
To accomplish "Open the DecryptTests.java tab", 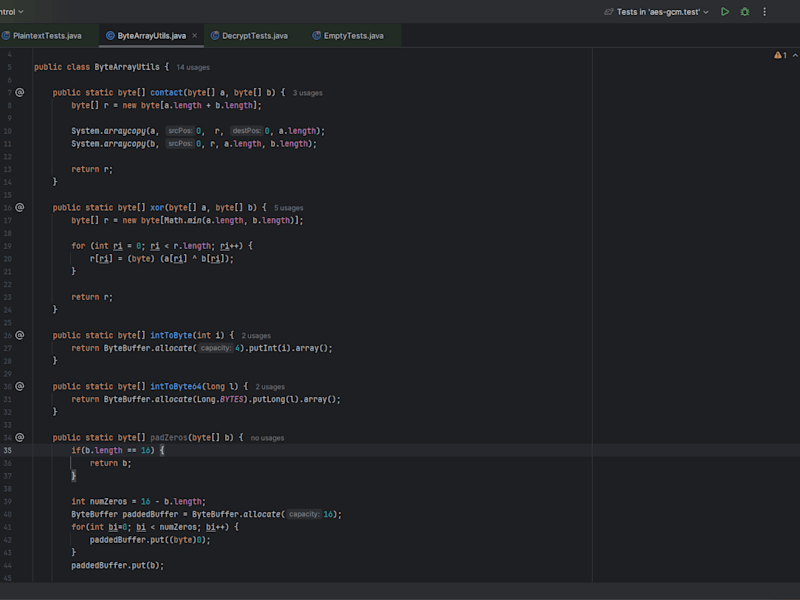I will coord(249,36).
